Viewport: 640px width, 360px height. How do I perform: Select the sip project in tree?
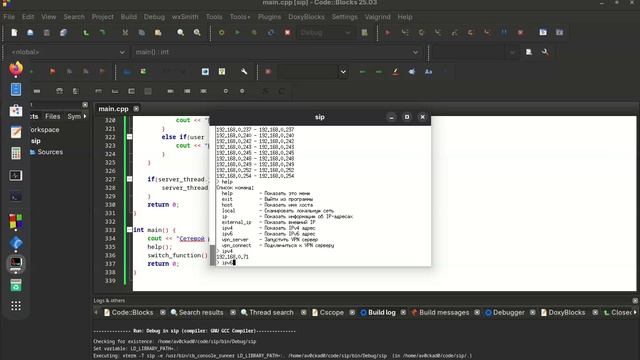[x=36, y=141]
